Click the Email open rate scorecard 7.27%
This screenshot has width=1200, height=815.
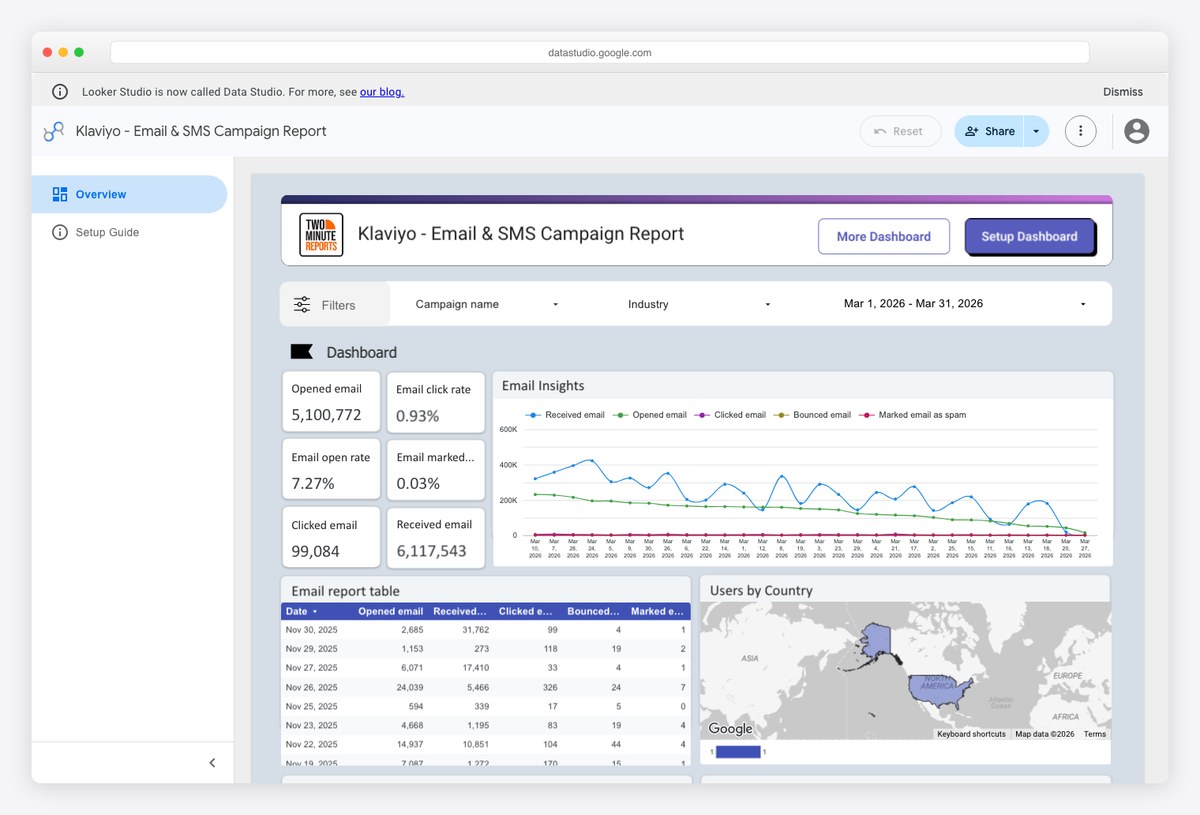click(x=331, y=470)
